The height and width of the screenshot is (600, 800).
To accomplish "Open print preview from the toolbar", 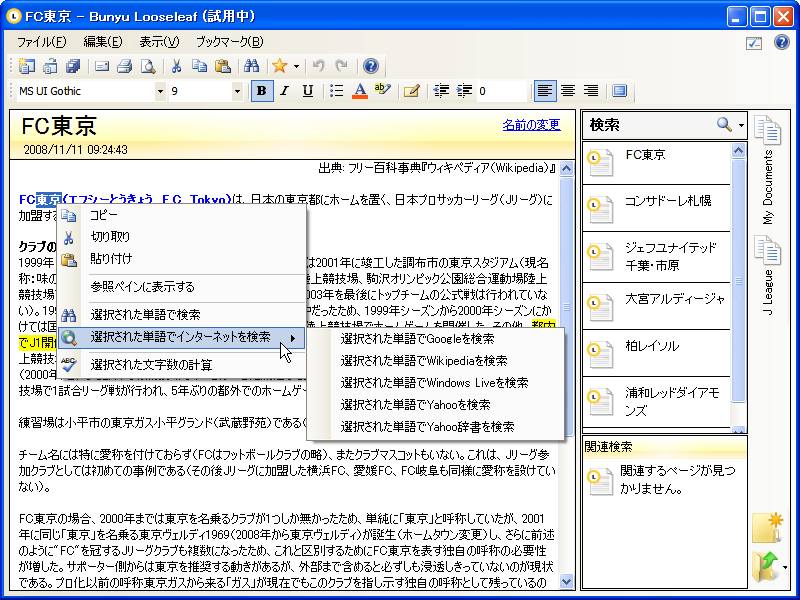I will pos(148,66).
